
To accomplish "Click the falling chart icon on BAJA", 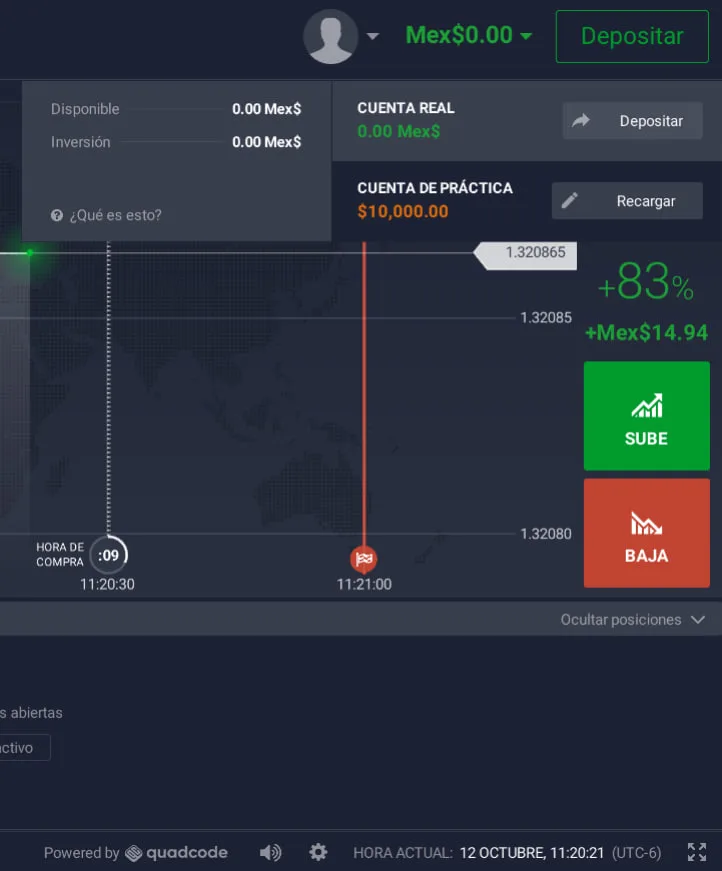I will point(646,523).
